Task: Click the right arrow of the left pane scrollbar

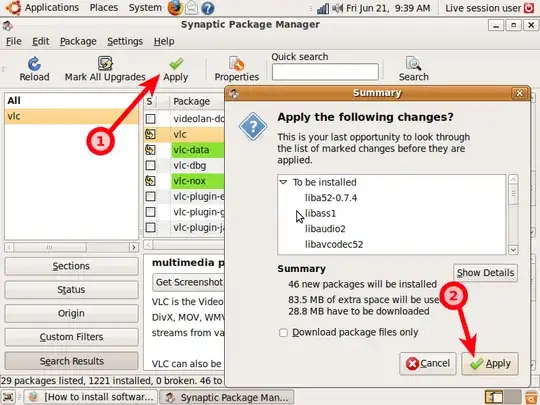Action: pyautogui.click(x=134, y=247)
